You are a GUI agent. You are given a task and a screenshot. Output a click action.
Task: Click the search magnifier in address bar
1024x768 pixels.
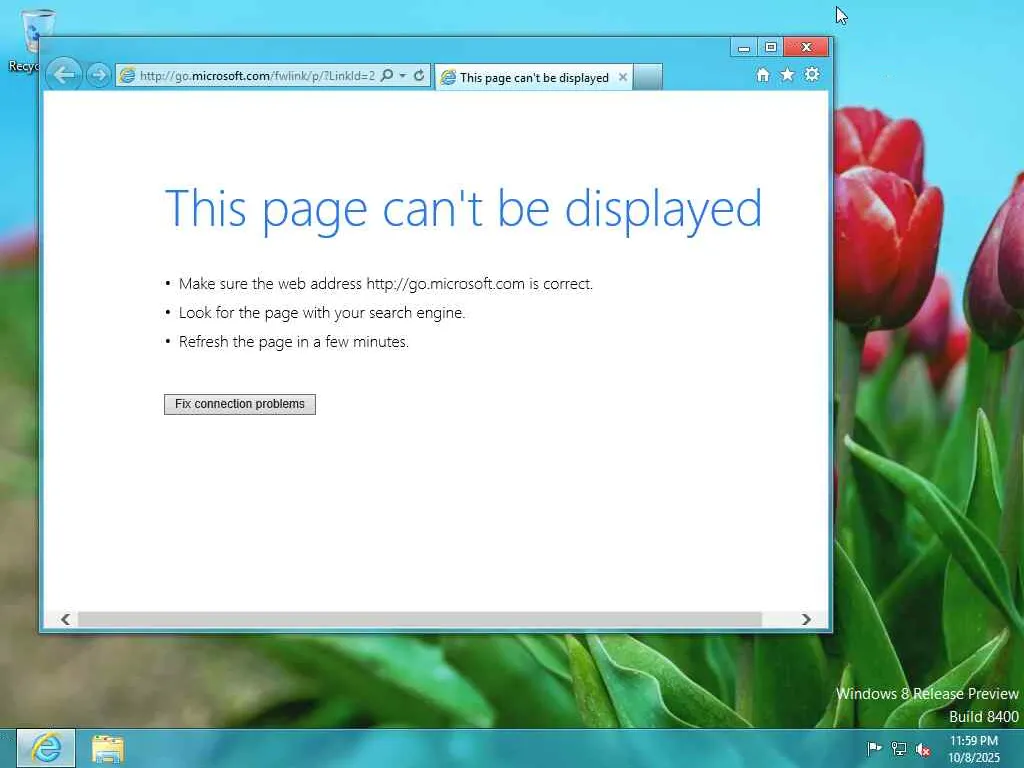pyautogui.click(x=387, y=76)
